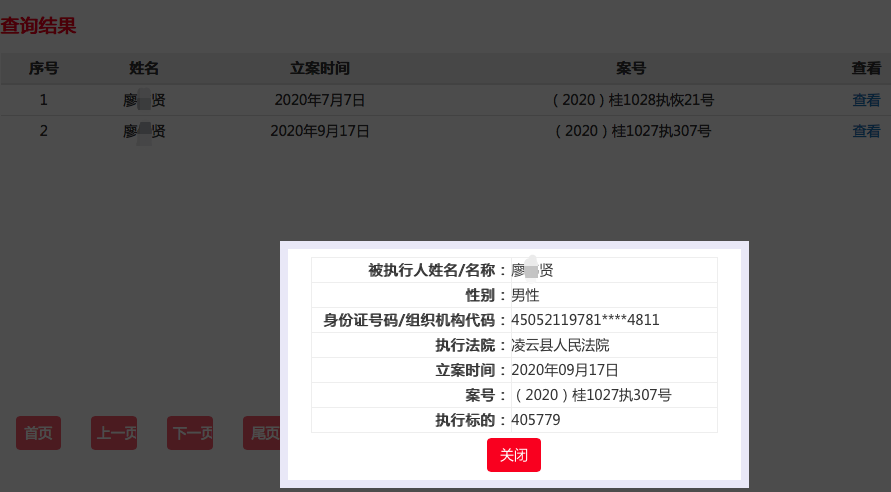
Task: Select the date 2020年7月7日 in the table
Action: [x=320, y=100]
